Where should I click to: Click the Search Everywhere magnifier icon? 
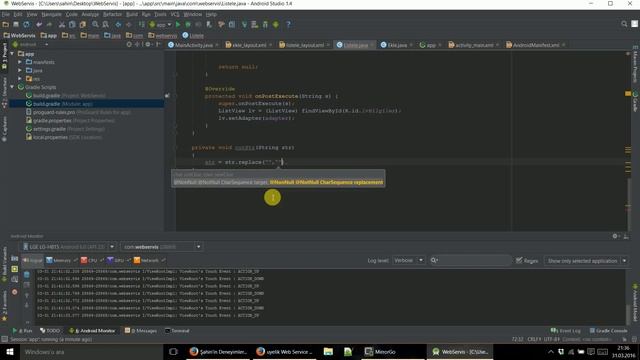[x=624, y=24]
